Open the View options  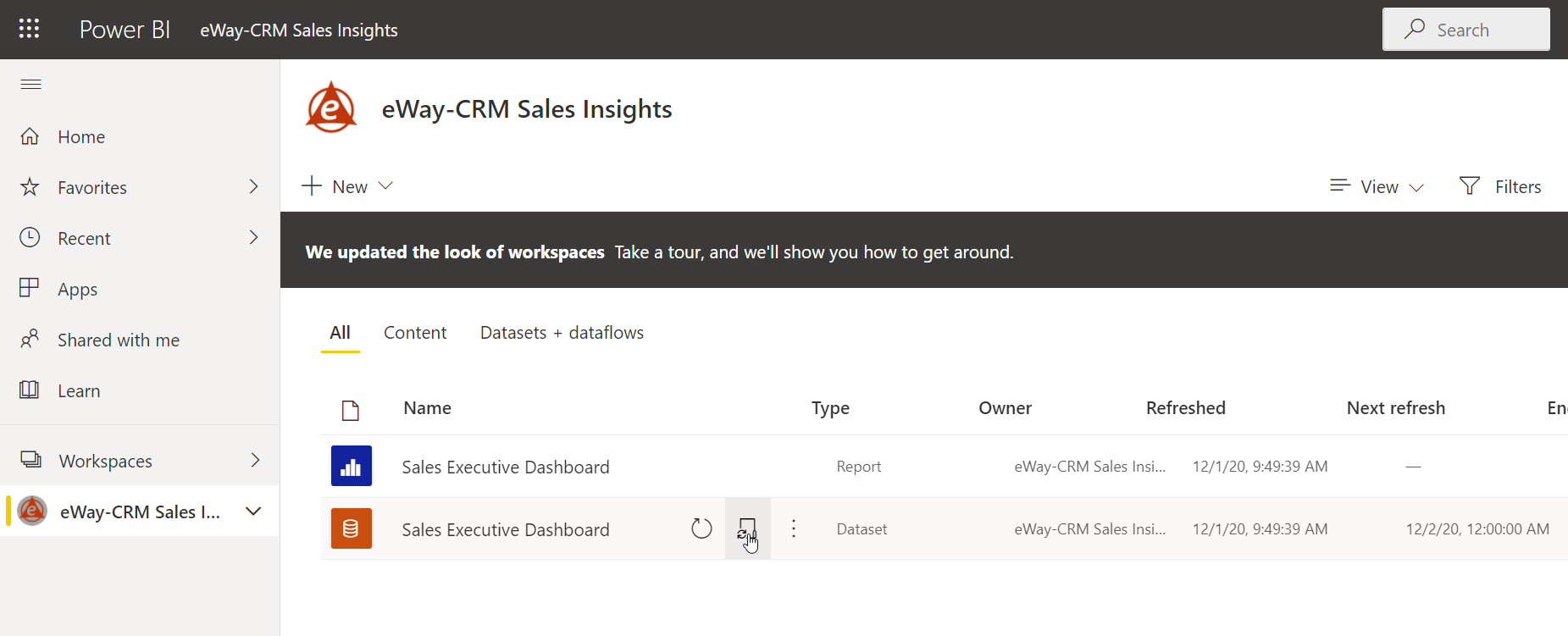pos(1377,186)
